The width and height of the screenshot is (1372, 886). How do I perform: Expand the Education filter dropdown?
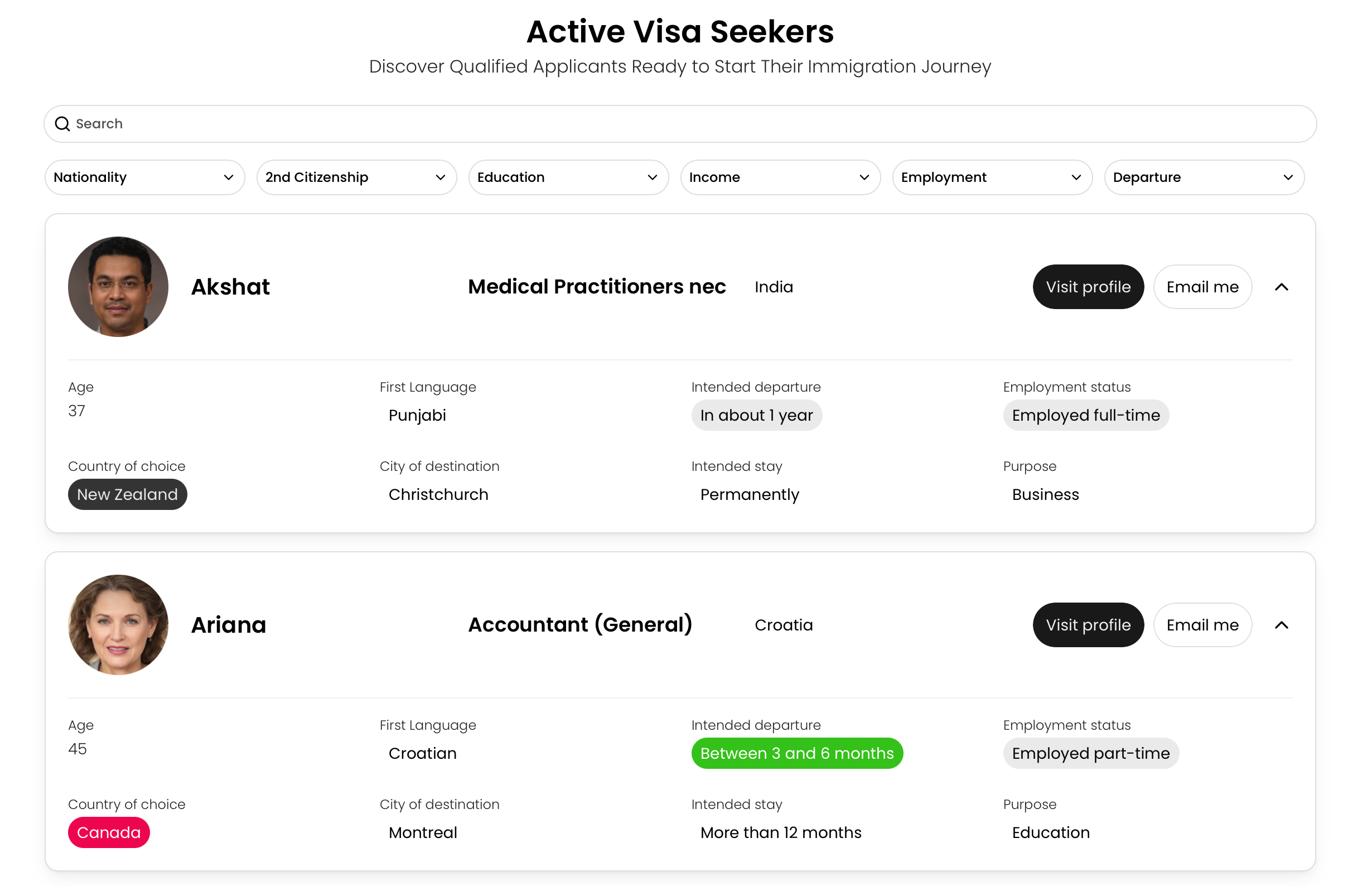(x=568, y=178)
